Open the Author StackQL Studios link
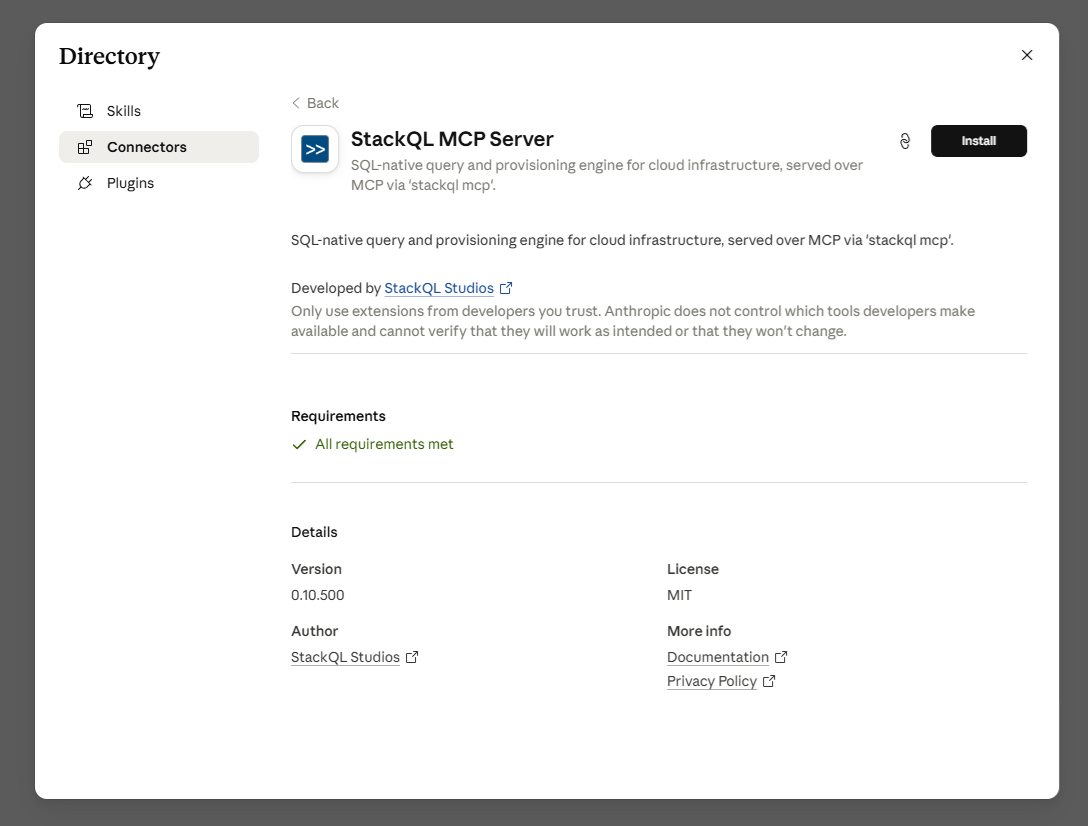The image size is (1088, 826). pyautogui.click(x=346, y=657)
